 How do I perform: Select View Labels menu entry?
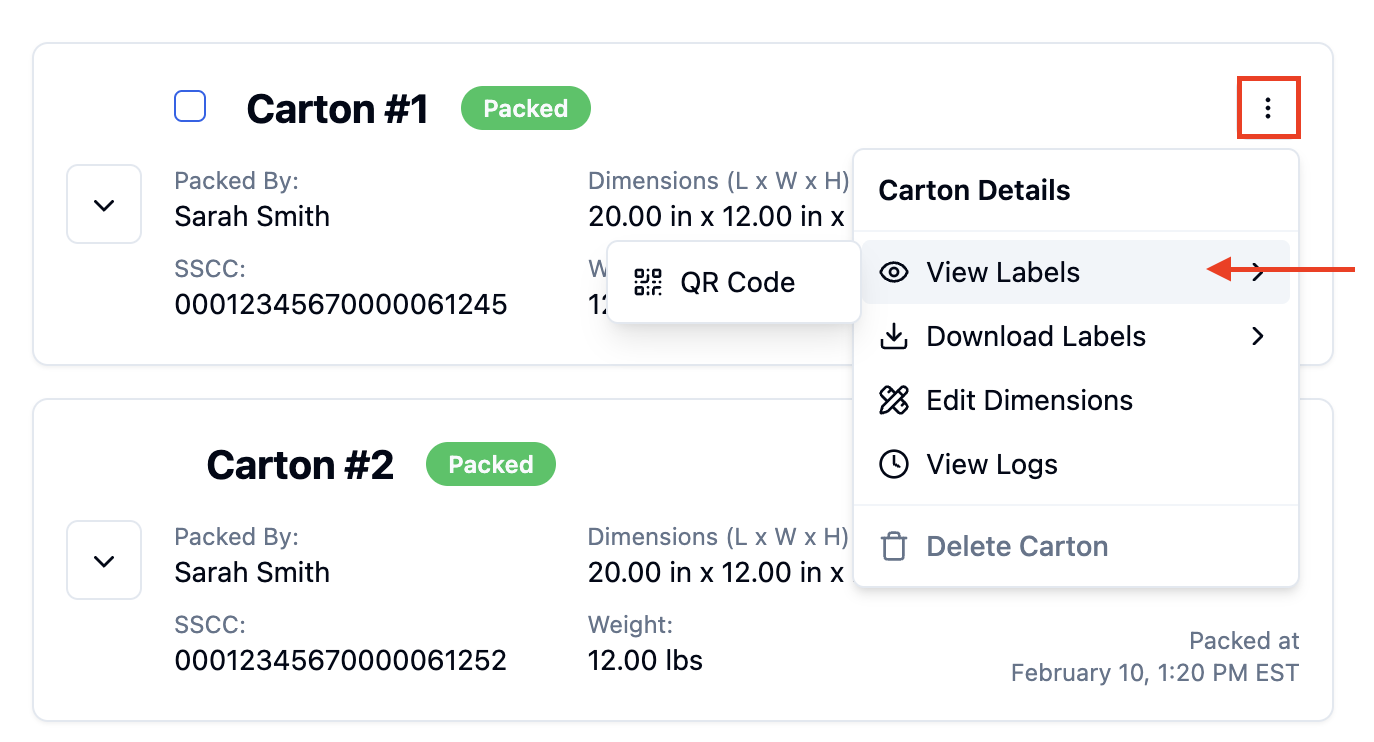[x=1076, y=272]
